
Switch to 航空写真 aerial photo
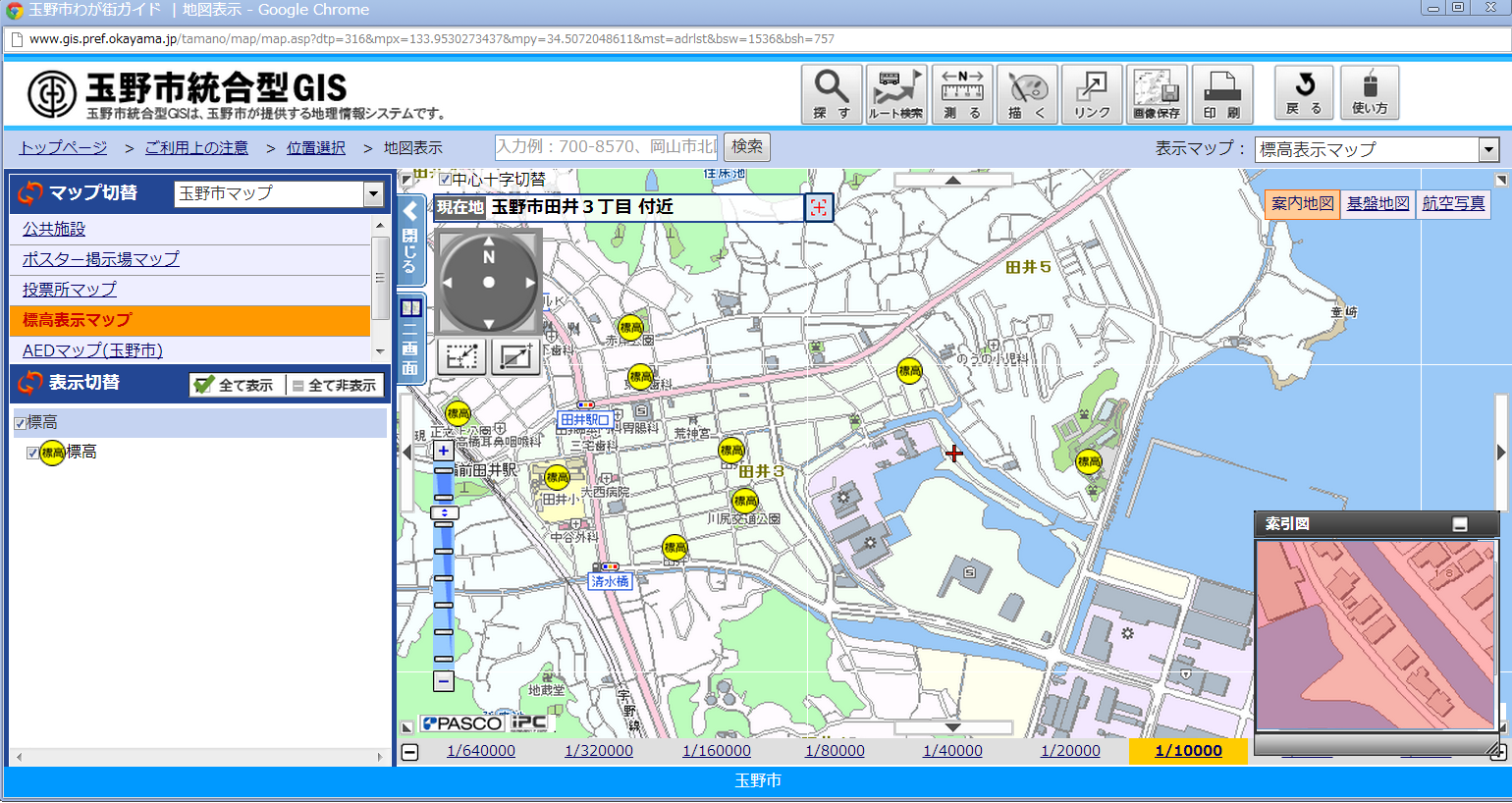pyautogui.click(x=1453, y=204)
